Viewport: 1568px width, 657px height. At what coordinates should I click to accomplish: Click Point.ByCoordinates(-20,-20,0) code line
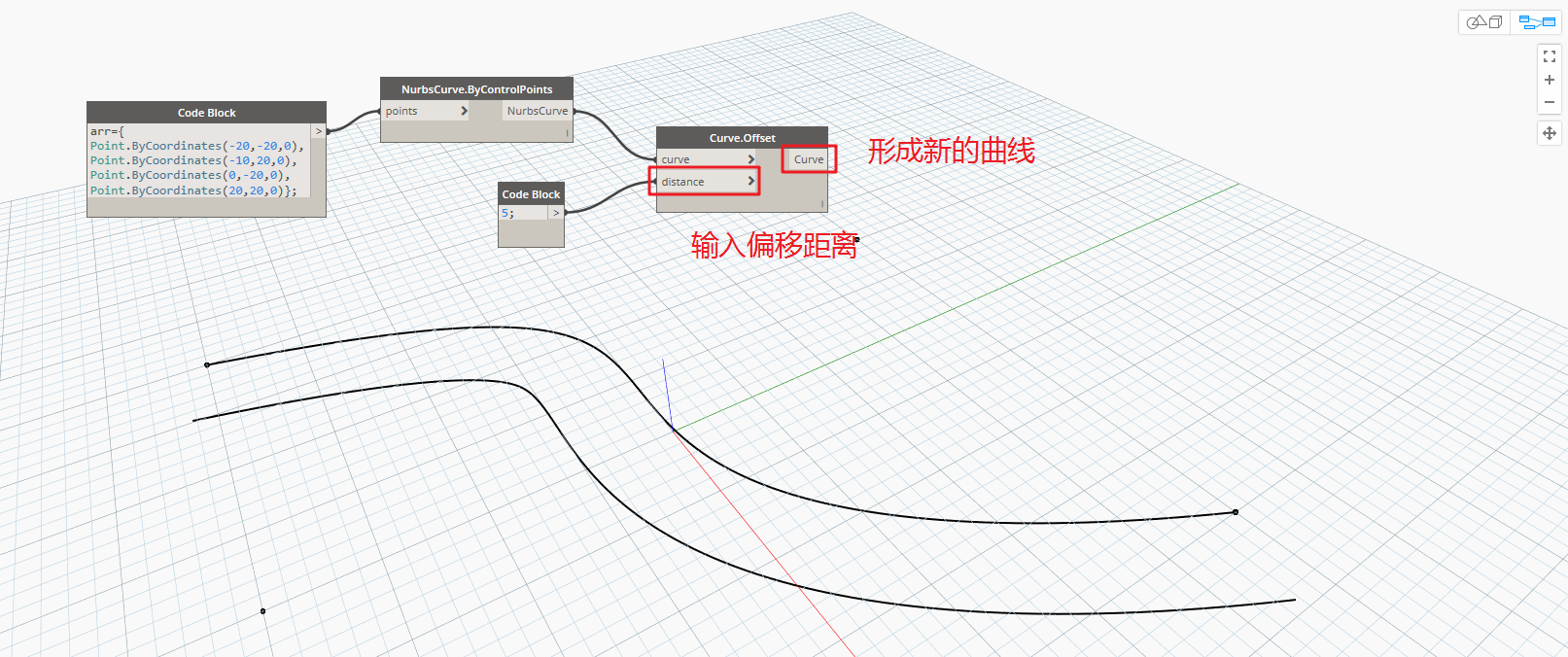196,146
